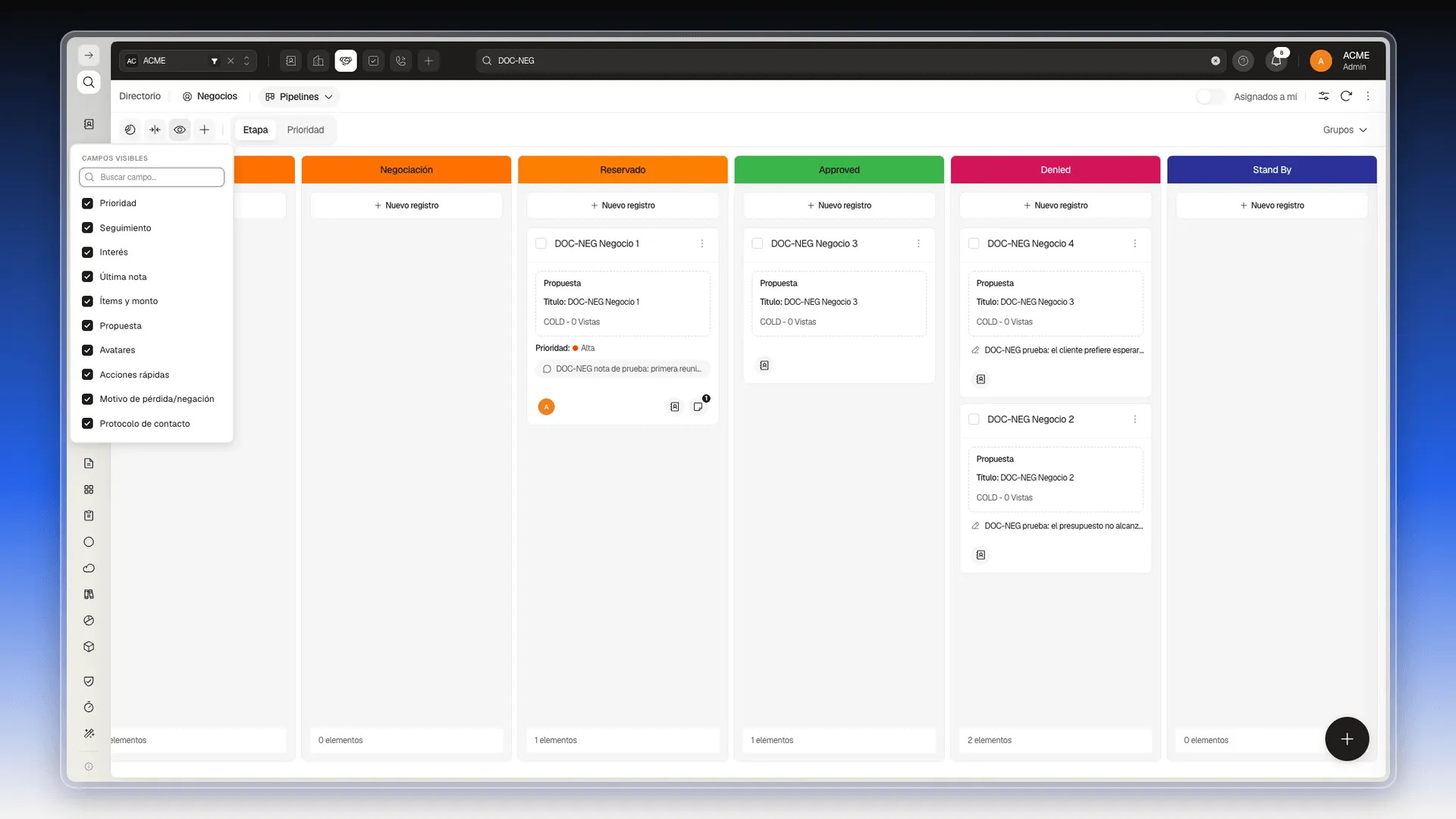Screen dimensions: 1456x819
Task: Click the chart statistics icon in toolbar
Action: [x=130, y=130]
